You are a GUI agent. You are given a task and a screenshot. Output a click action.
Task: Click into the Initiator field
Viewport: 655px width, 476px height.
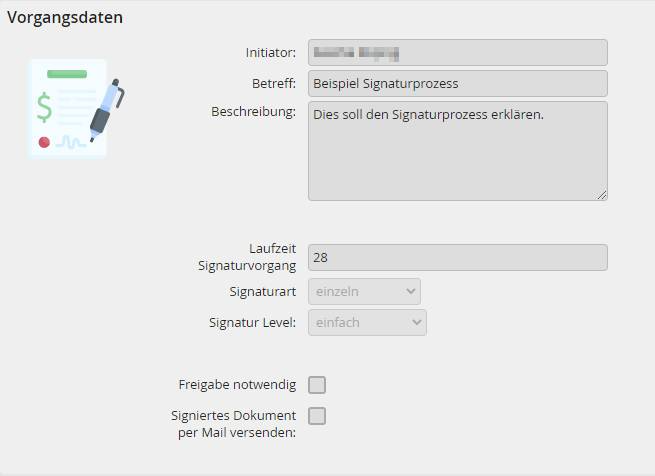(457, 52)
